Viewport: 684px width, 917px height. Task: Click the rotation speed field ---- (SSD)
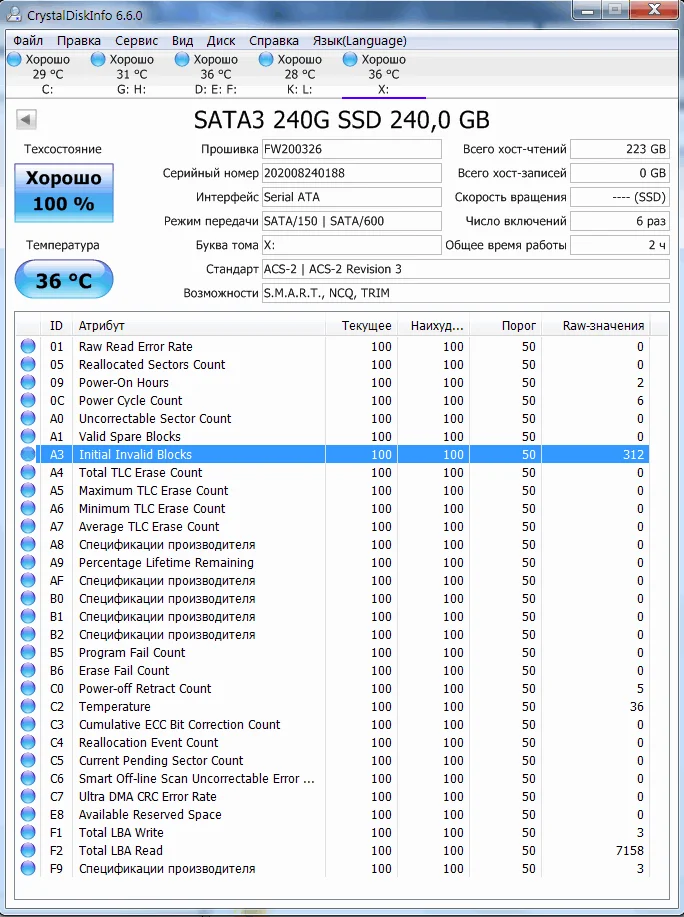(620, 197)
